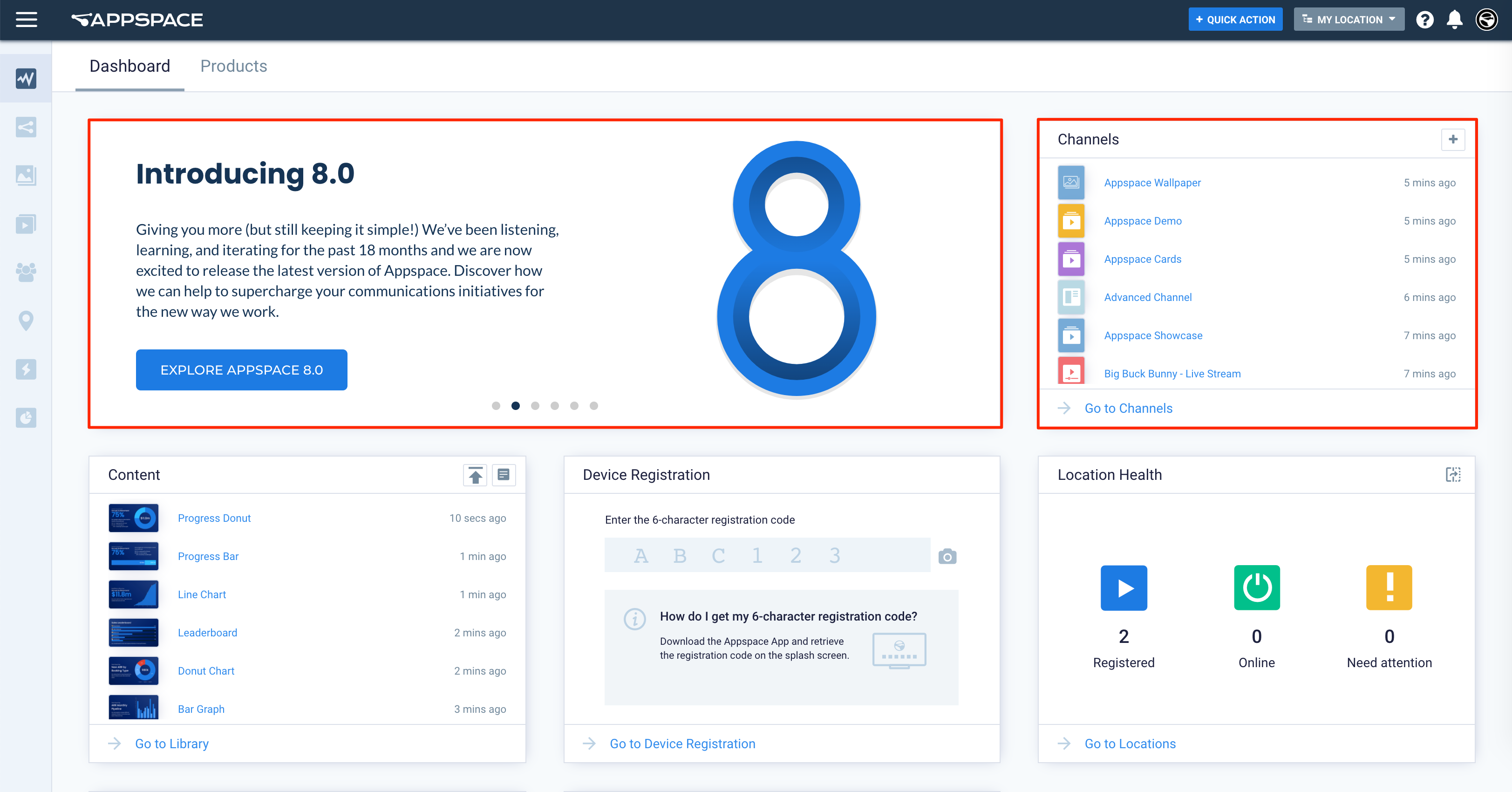Open the playlist video sidebar icon
This screenshot has height=792, width=1512.
point(26,224)
